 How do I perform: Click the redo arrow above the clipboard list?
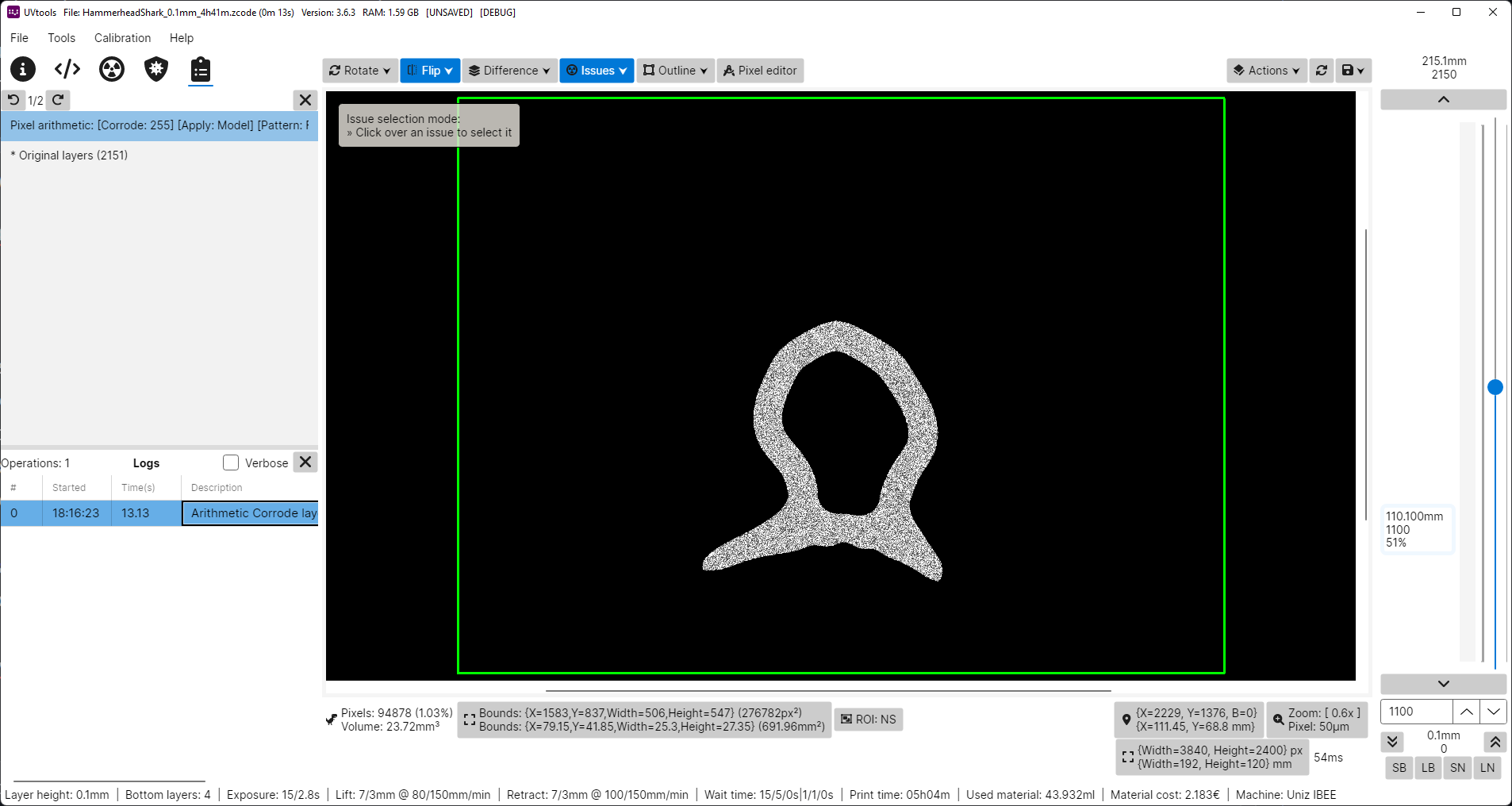(x=57, y=100)
